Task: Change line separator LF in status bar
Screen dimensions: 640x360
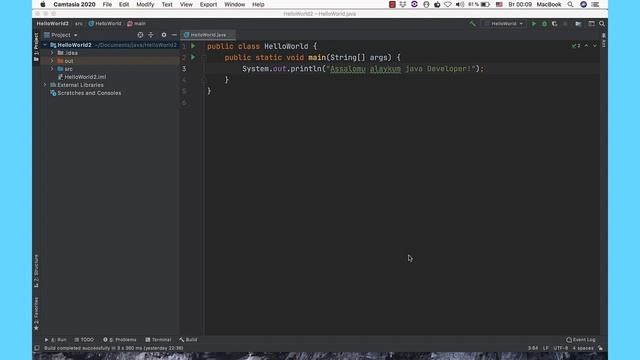Action: [x=546, y=348]
